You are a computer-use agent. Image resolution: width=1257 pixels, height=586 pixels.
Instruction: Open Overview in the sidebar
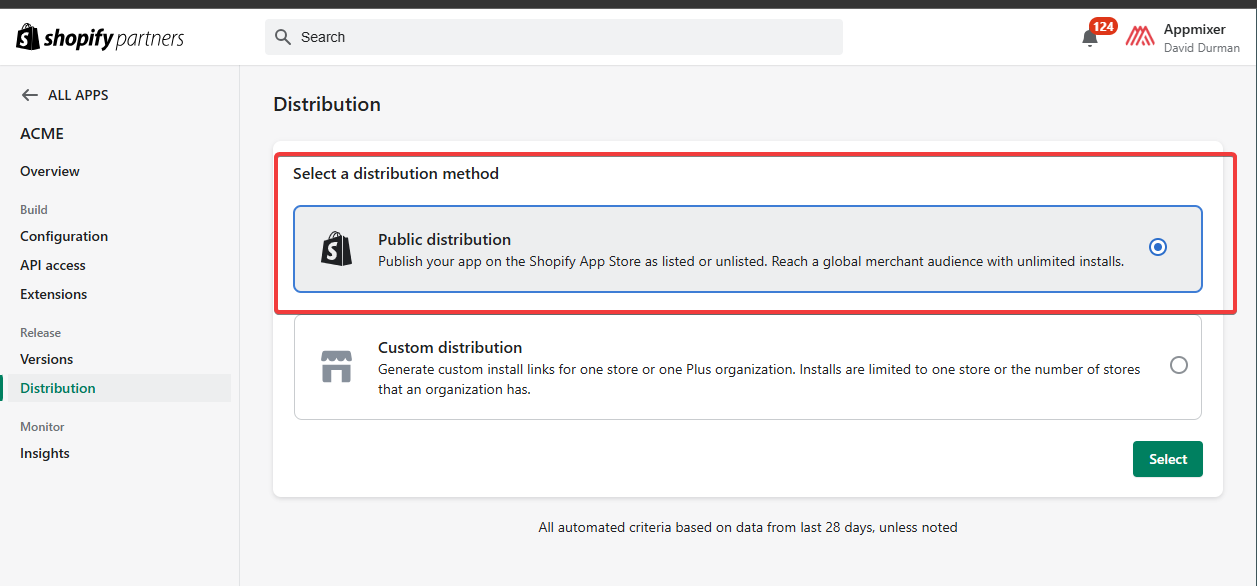pyautogui.click(x=50, y=171)
